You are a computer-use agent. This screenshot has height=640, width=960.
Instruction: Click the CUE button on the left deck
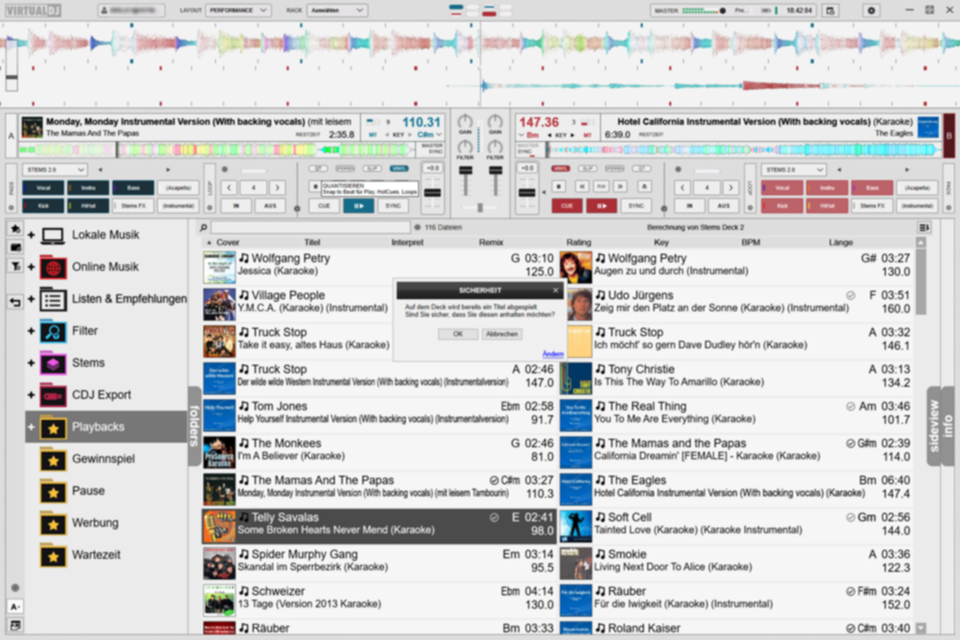324,206
